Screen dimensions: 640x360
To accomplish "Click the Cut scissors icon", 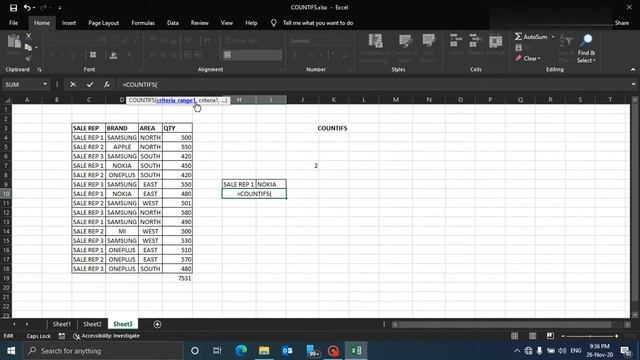I will [x=29, y=36].
